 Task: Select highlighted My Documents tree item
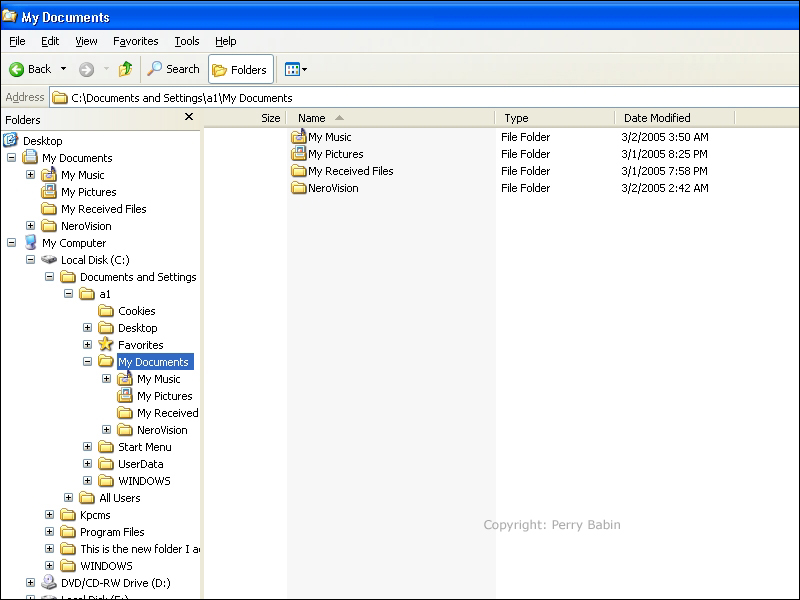click(x=155, y=362)
